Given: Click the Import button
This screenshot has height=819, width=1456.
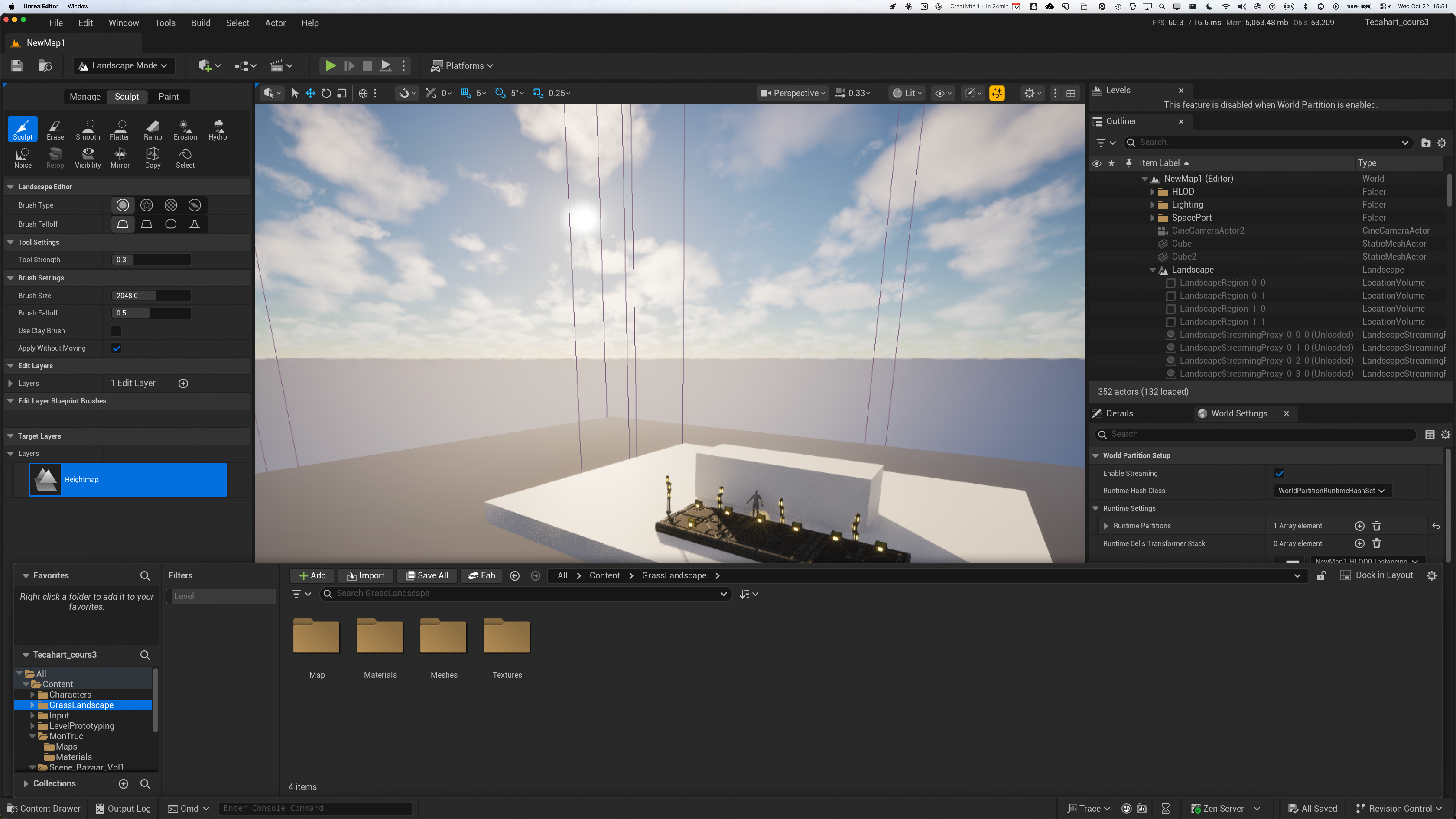Looking at the screenshot, I should click(366, 575).
